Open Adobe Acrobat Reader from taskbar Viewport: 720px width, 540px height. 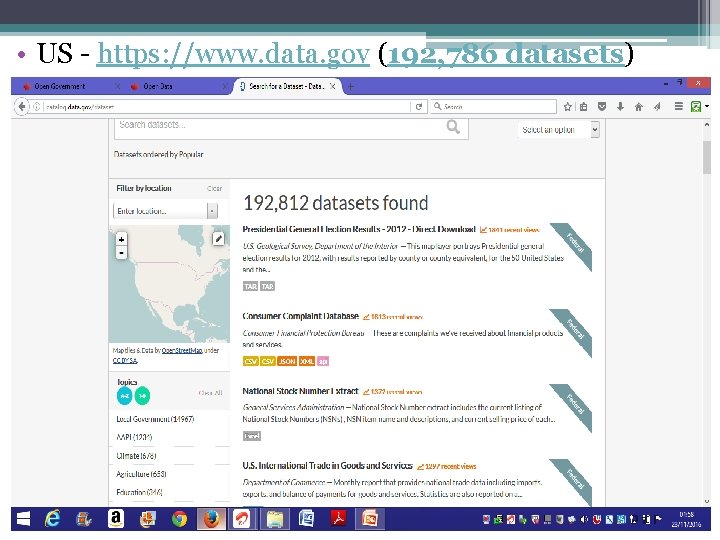338,519
